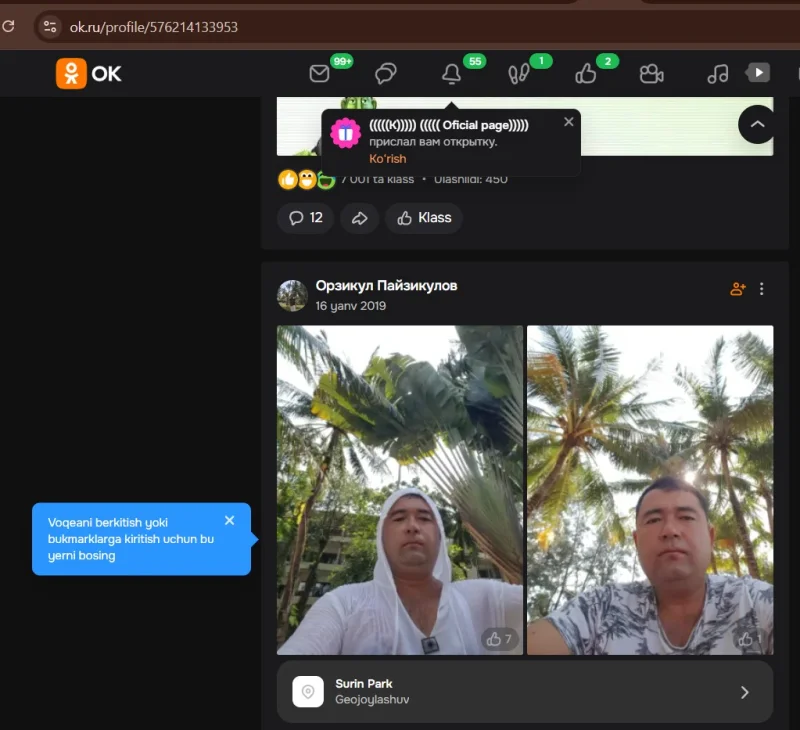Click the Ko'rish link in notification
Image resolution: width=800 pixels, height=730 pixels.
(x=387, y=159)
